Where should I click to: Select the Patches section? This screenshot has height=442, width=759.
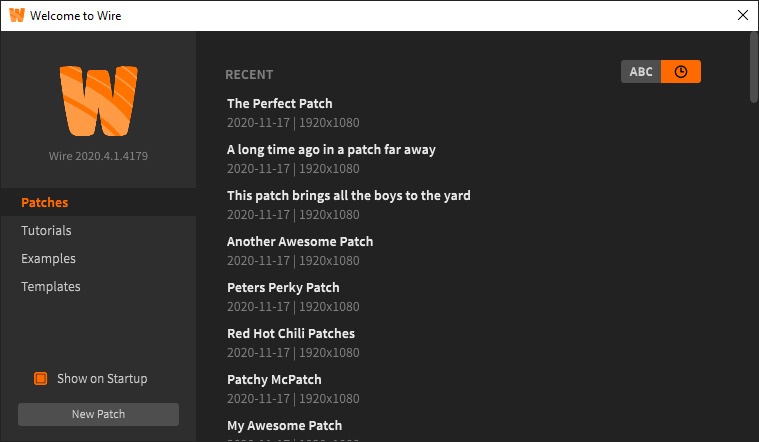[x=45, y=203]
